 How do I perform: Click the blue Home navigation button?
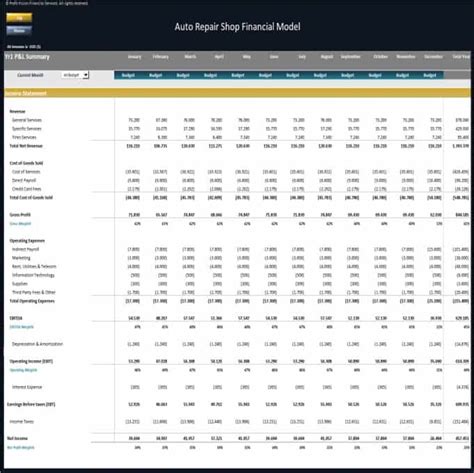(x=19, y=31)
